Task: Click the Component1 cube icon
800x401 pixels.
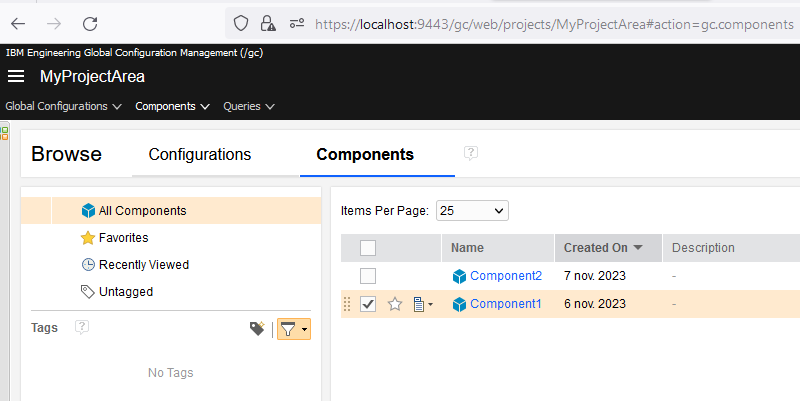Action: 459,305
